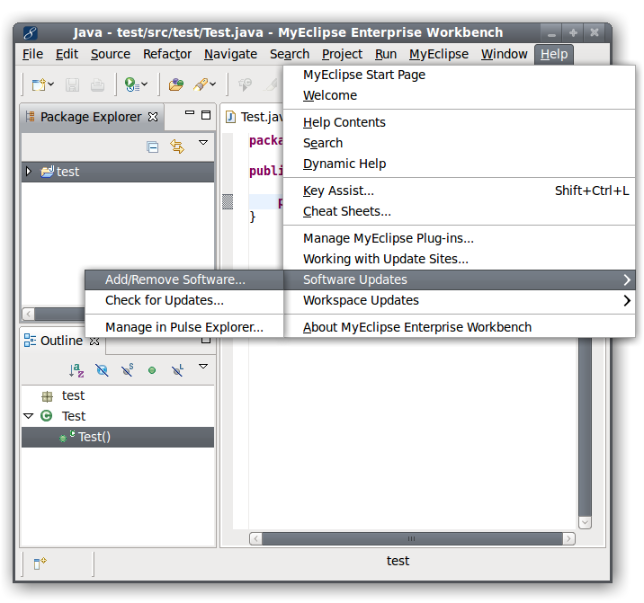
Task: Choose Add/Remove Software... submenu item
Action: (184, 280)
